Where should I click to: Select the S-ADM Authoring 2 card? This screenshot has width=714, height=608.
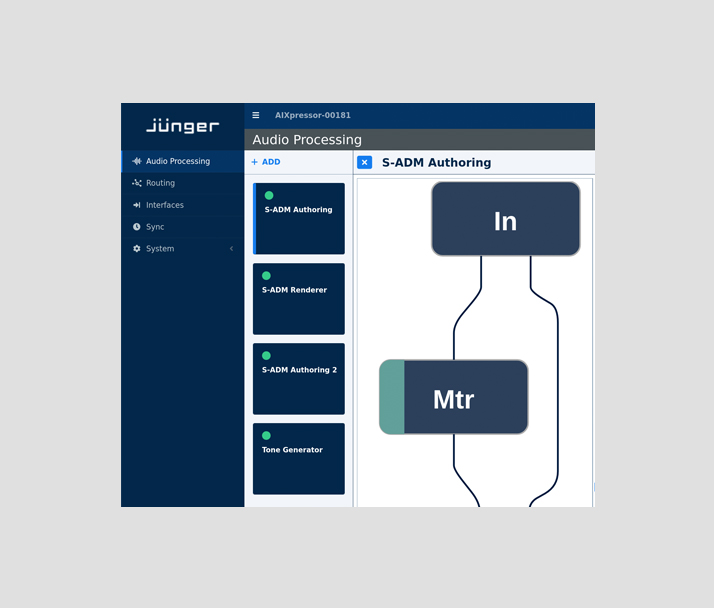(x=299, y=379)
